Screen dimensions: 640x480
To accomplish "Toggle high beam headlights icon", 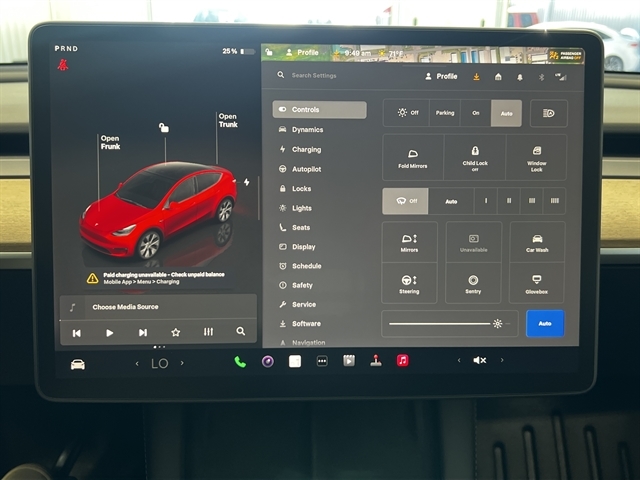I will pos(549,113).
